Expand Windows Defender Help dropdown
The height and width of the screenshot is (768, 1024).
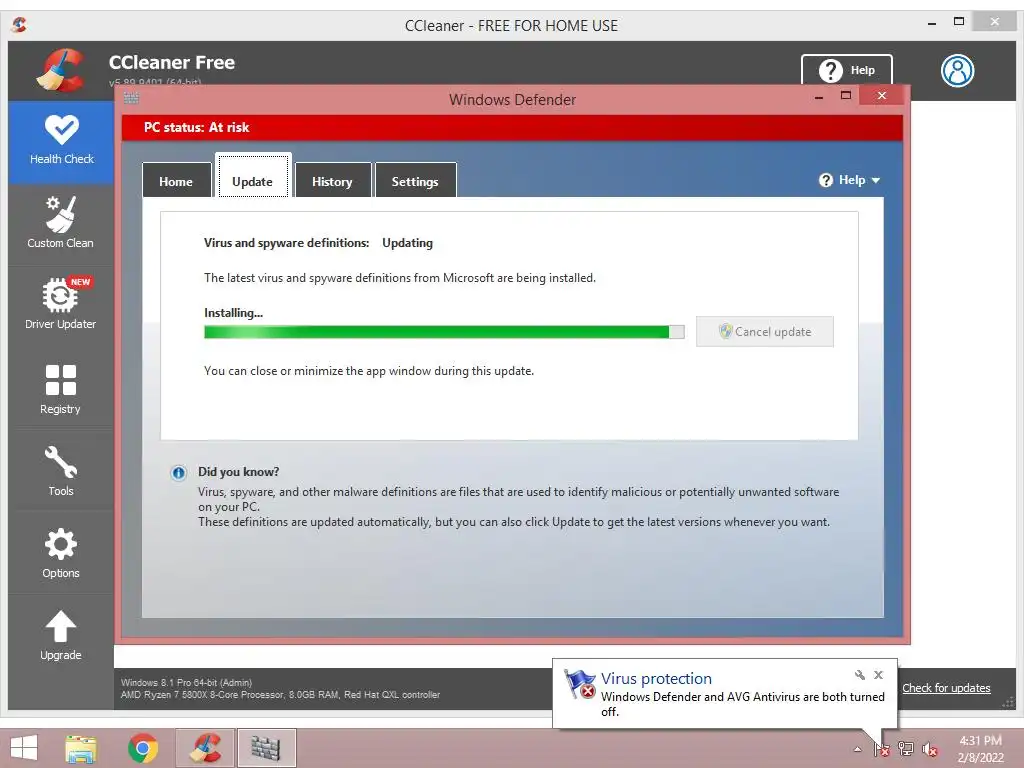click(849, 180)
